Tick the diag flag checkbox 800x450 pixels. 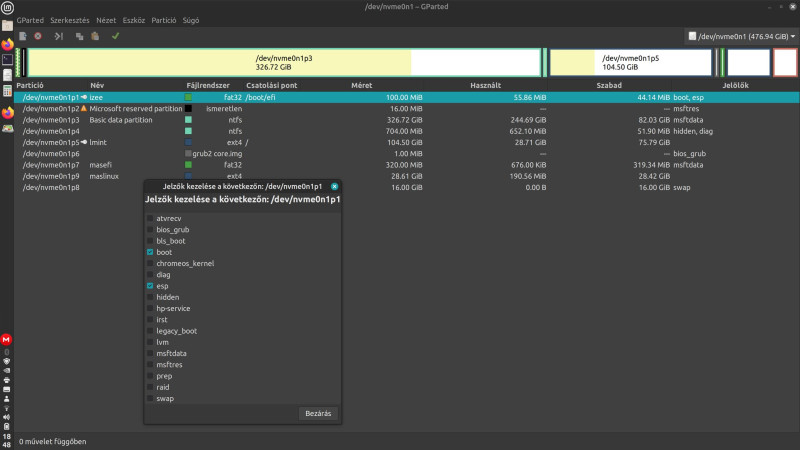[x=150, y=274]
